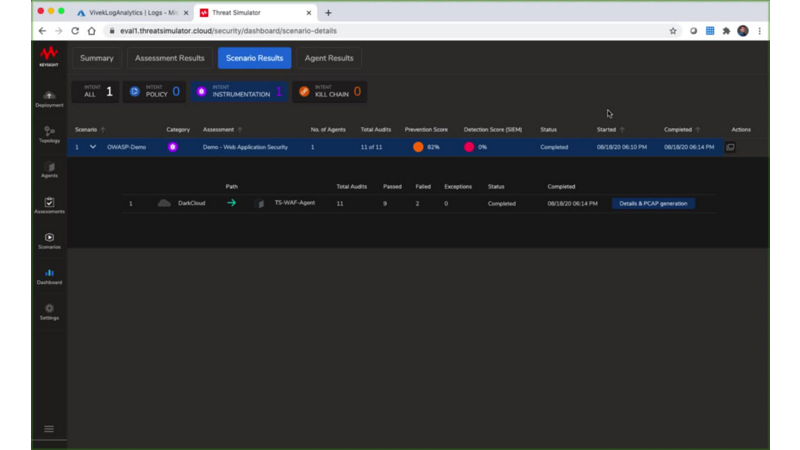Click the TS-WAF-Agent label
This screenshot has width=800, height=450.
[295, 203]
